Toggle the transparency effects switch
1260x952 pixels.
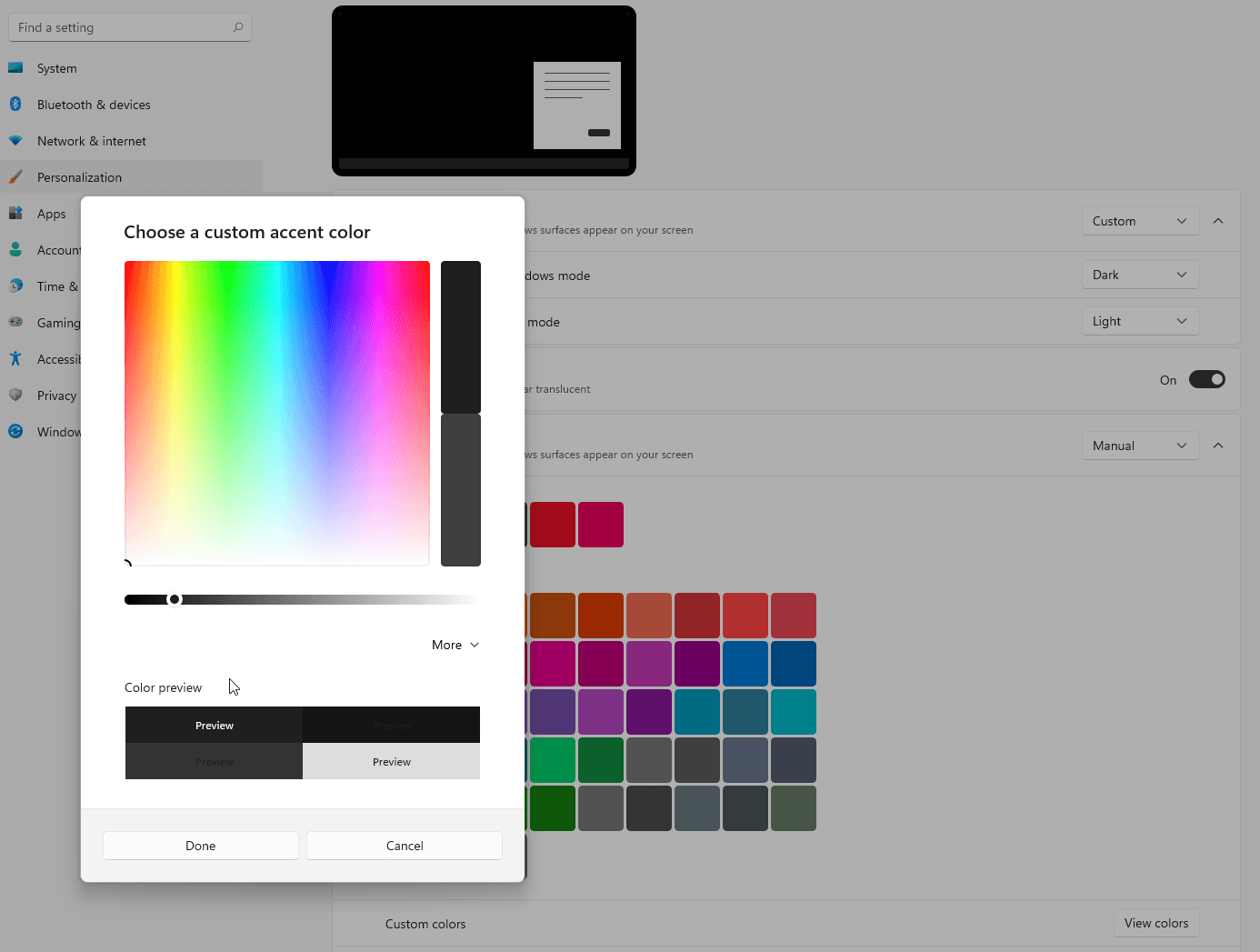1207,380
